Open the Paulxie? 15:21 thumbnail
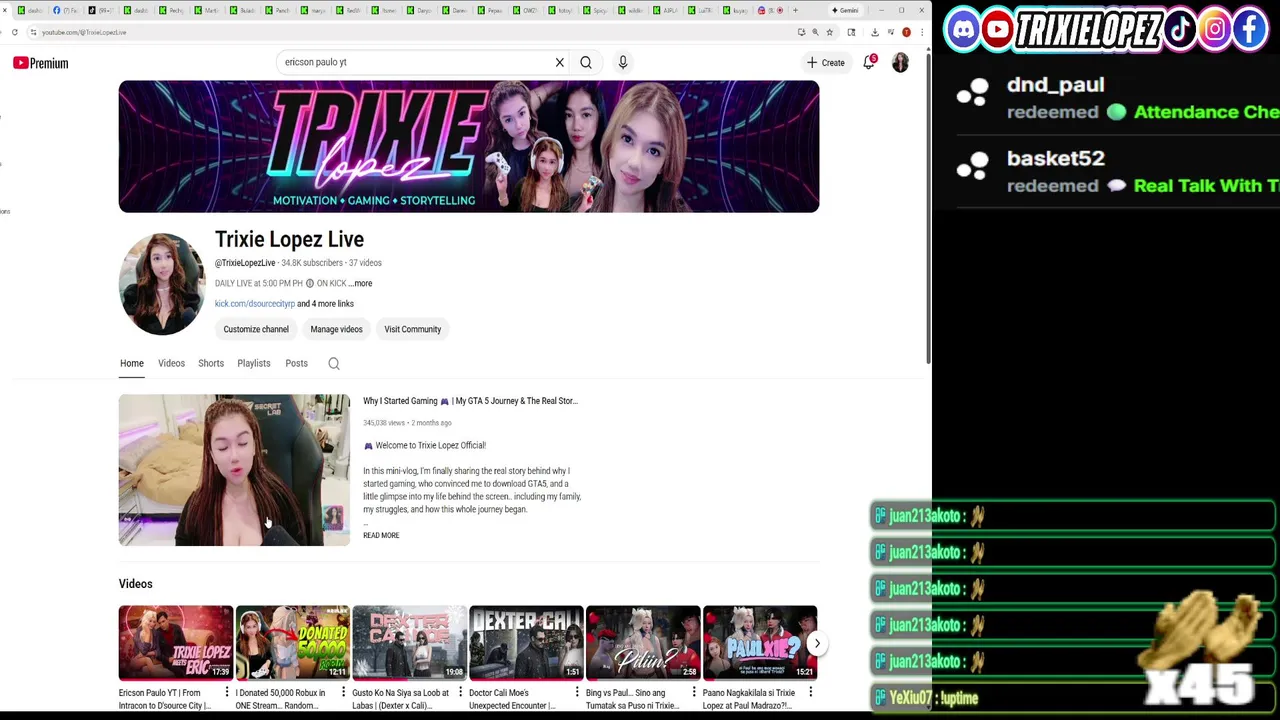Image resolution: width=1280 pixels, height=720 pixels. [760, 643]
